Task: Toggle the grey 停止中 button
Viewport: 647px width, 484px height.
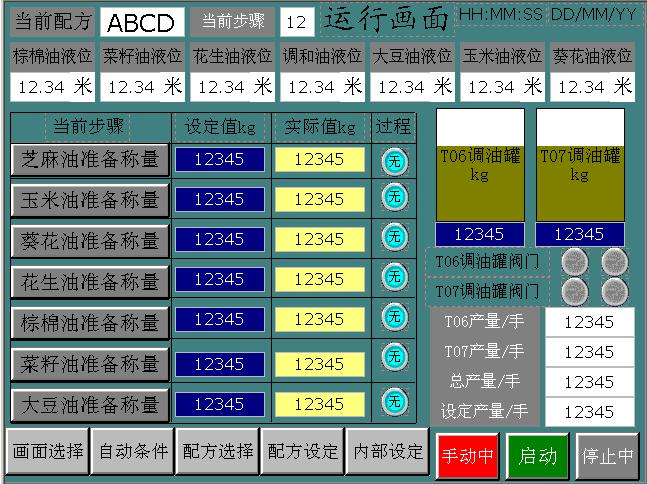Action: click(x=607, y=456)
